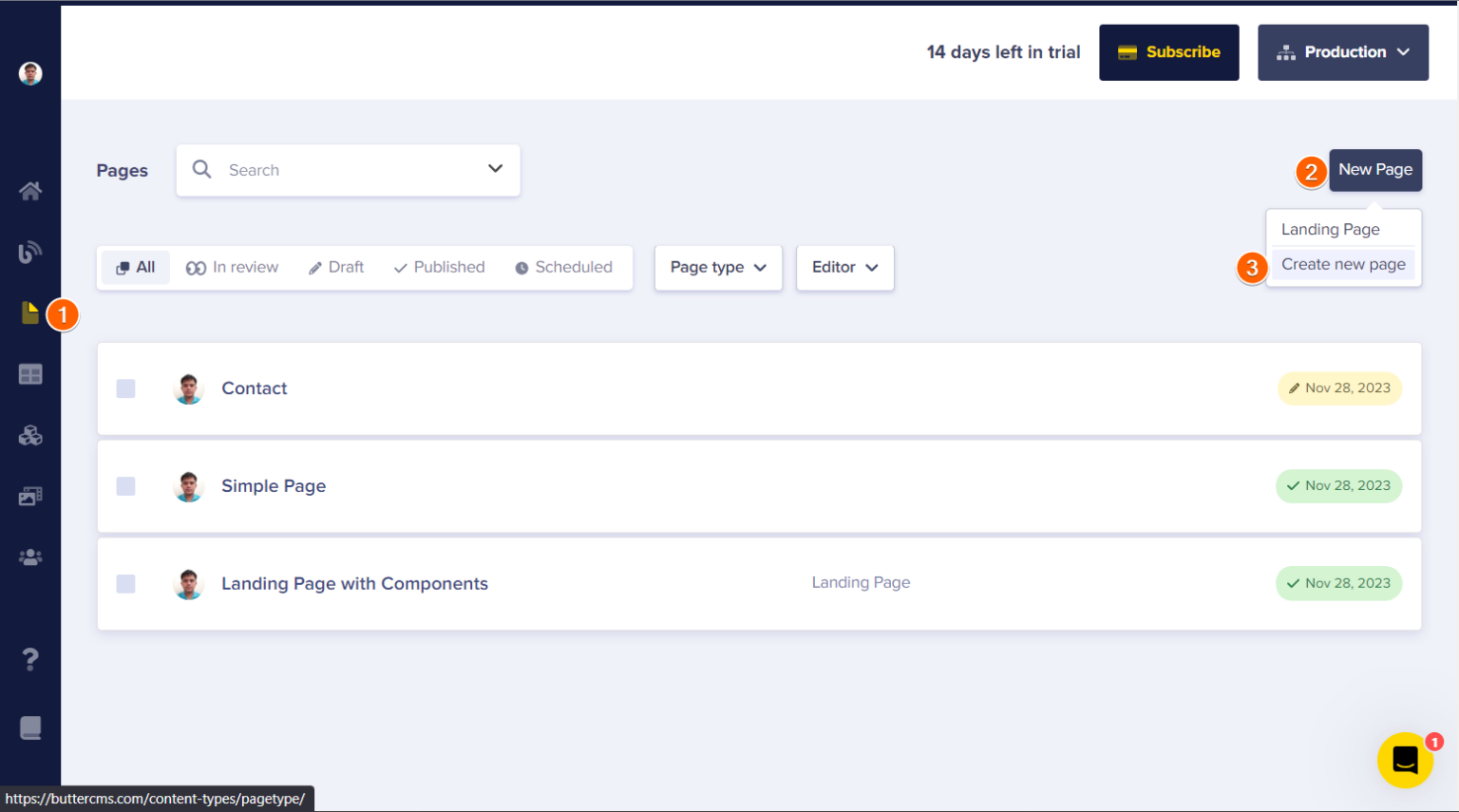Choose Create new page from the menu

[1343, 264]
